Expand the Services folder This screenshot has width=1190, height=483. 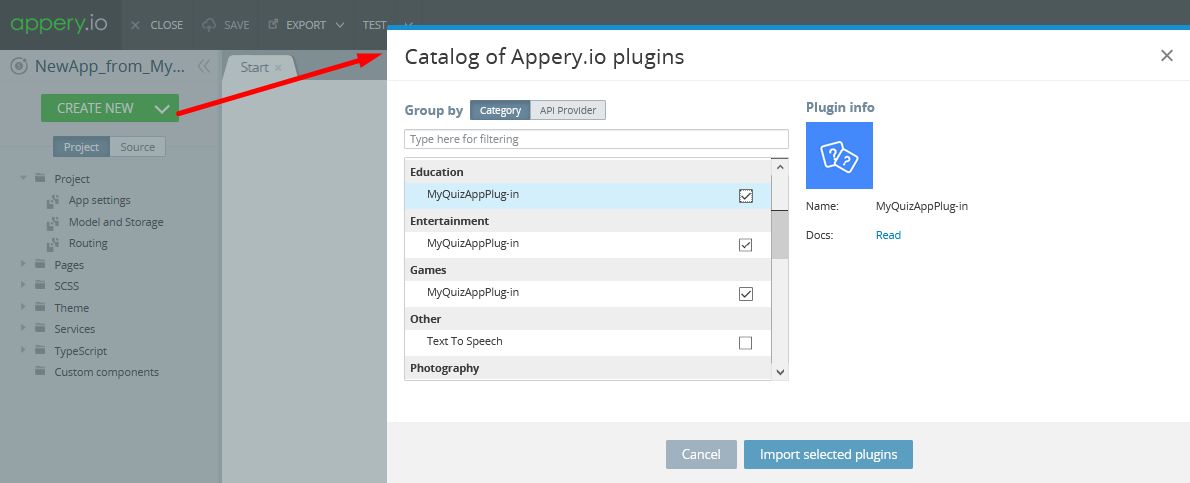(x=23, y=328)
